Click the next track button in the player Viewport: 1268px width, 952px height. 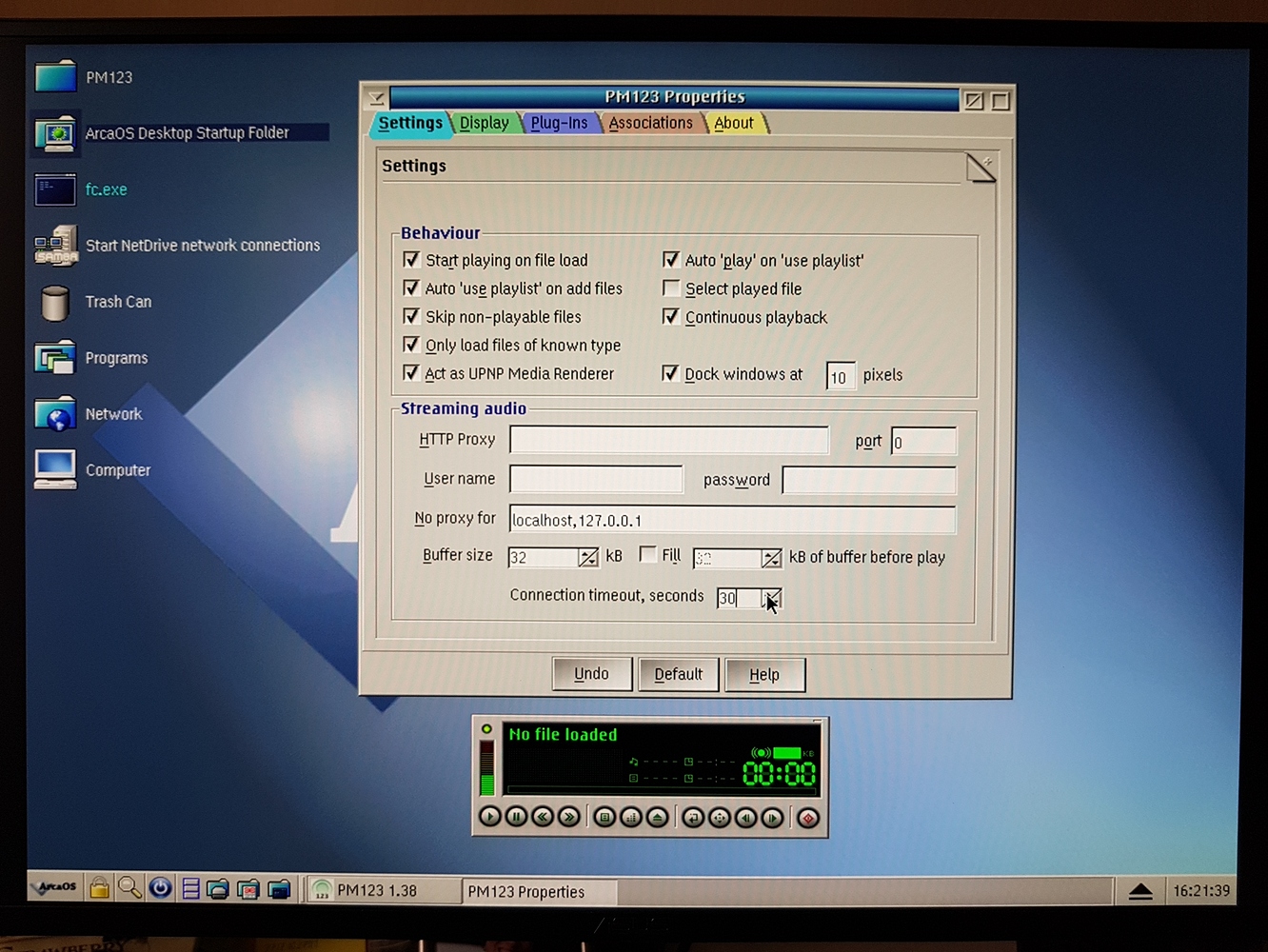(x=773, y=817)
